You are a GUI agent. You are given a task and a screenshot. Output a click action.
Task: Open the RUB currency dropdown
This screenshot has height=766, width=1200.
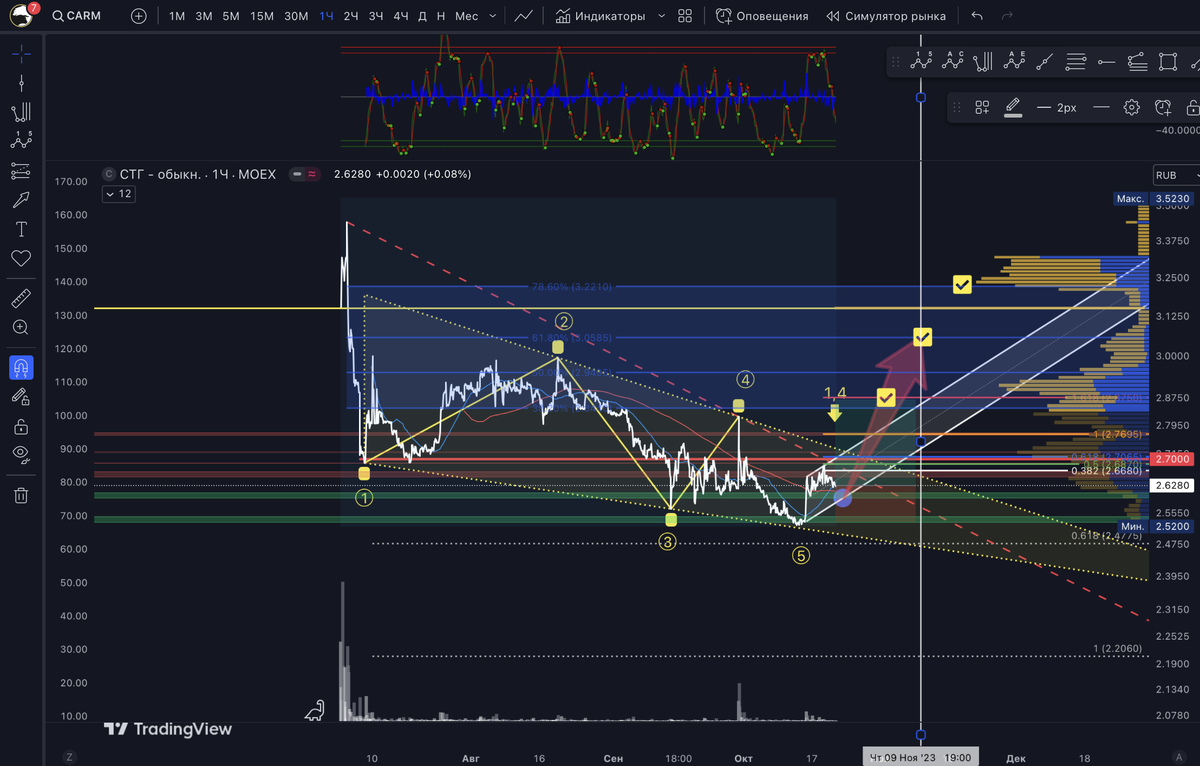(x=1176, y=175)
